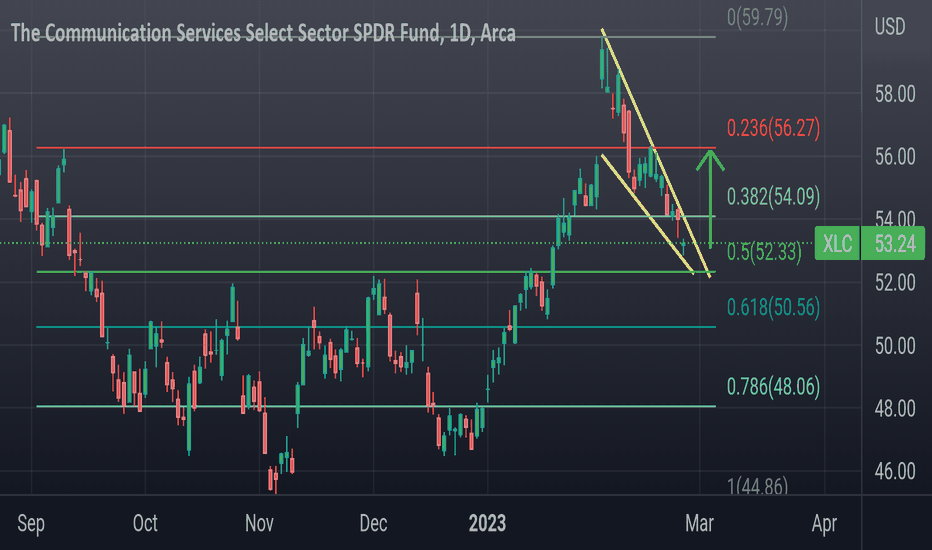Click the Nov label on time axis
Viewport: 932px width, 550px height.
click(x=259, y=523)
